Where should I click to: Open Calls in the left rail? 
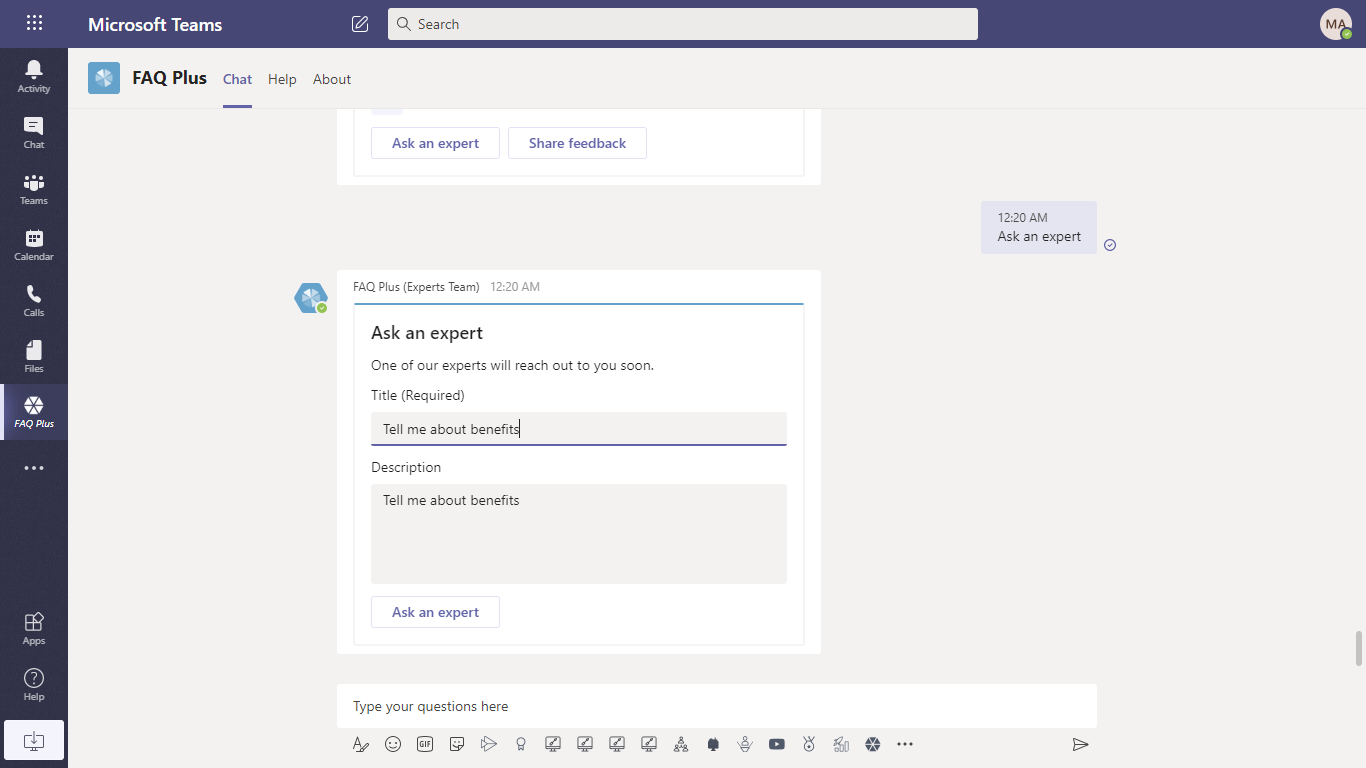(34, 300)
